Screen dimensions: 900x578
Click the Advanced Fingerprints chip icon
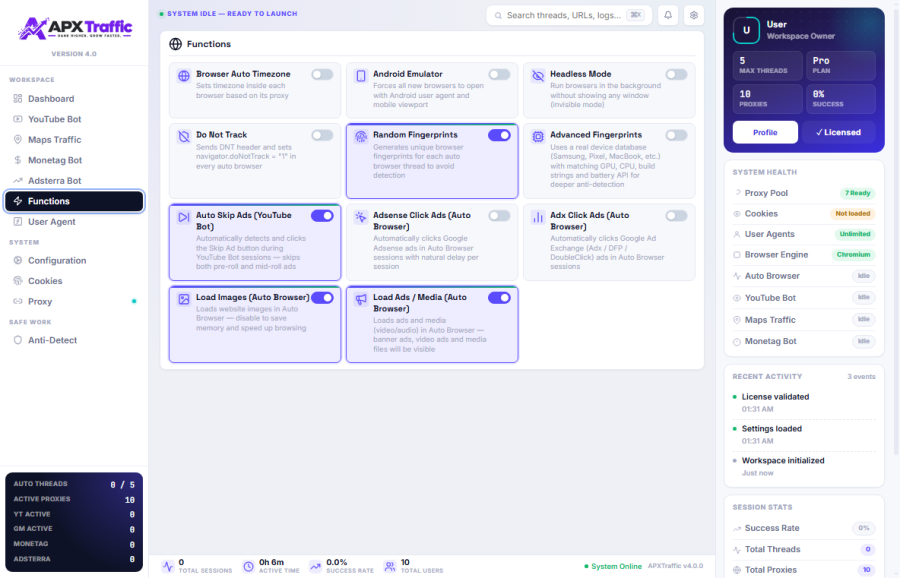click(x=538, y=137)
